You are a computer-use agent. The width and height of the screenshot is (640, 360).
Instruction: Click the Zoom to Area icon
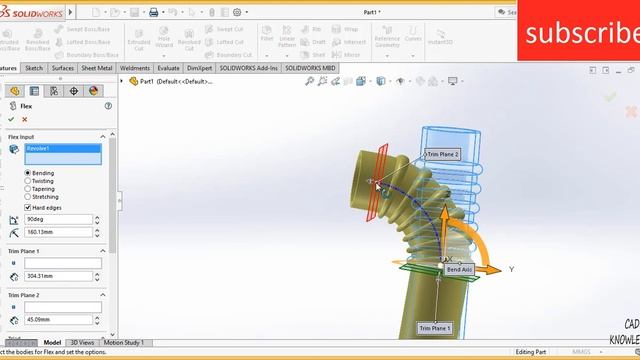click(322, 81)
